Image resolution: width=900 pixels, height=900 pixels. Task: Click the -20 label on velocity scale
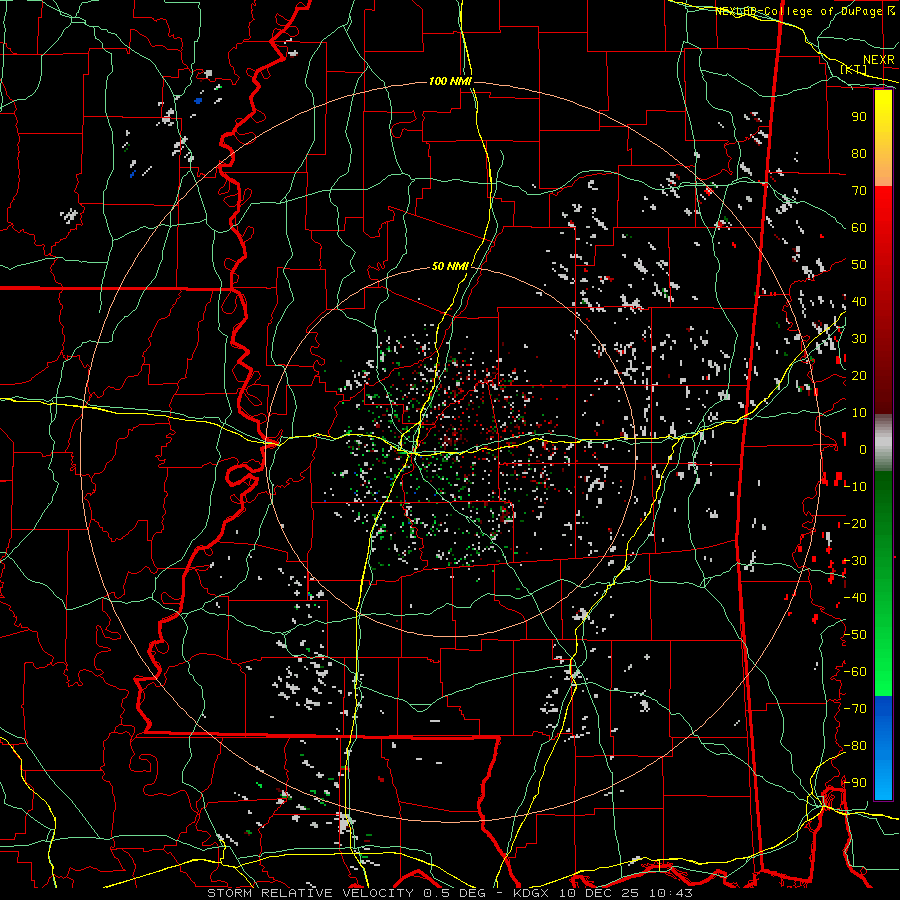855,523
